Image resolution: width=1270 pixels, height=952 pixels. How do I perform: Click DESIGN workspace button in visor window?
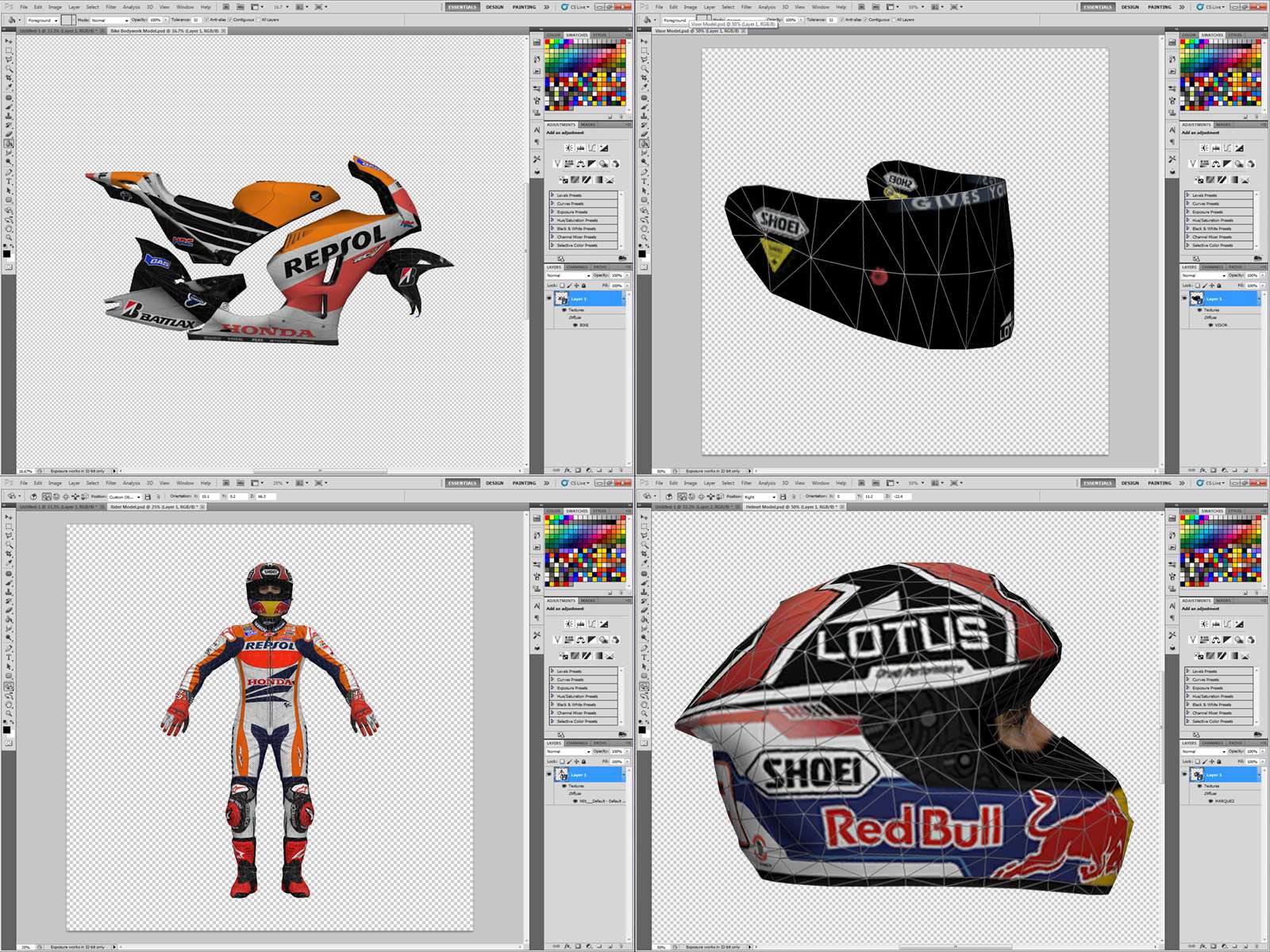pos(1130,7)
